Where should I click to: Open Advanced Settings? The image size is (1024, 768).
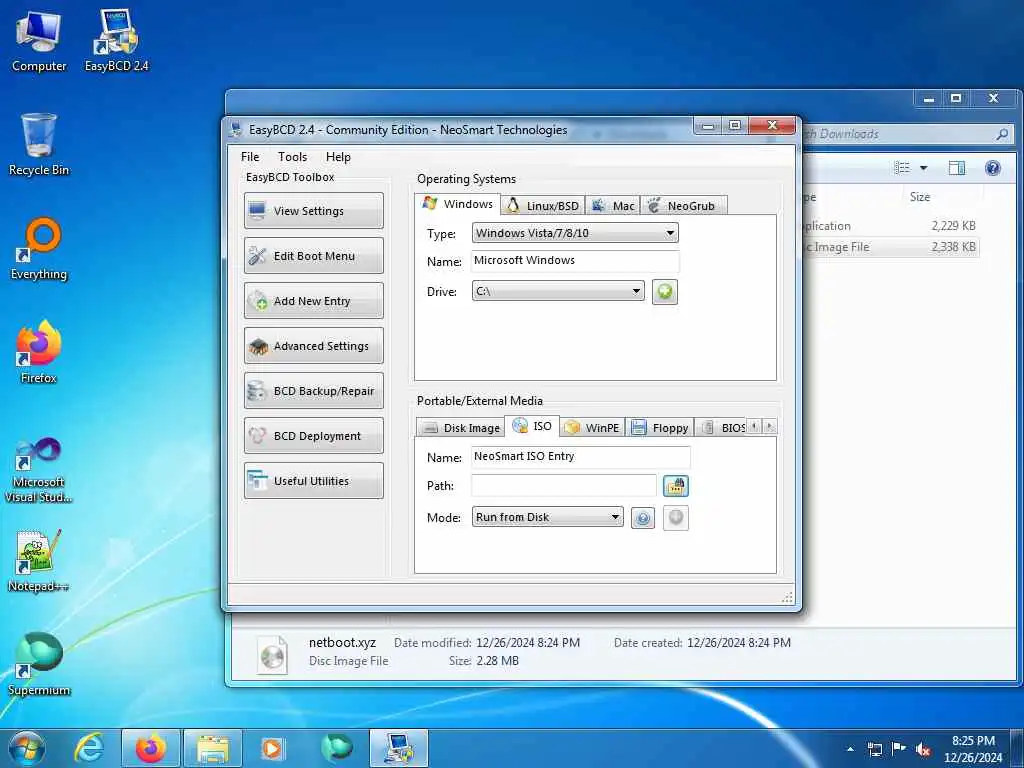(313, 345)
